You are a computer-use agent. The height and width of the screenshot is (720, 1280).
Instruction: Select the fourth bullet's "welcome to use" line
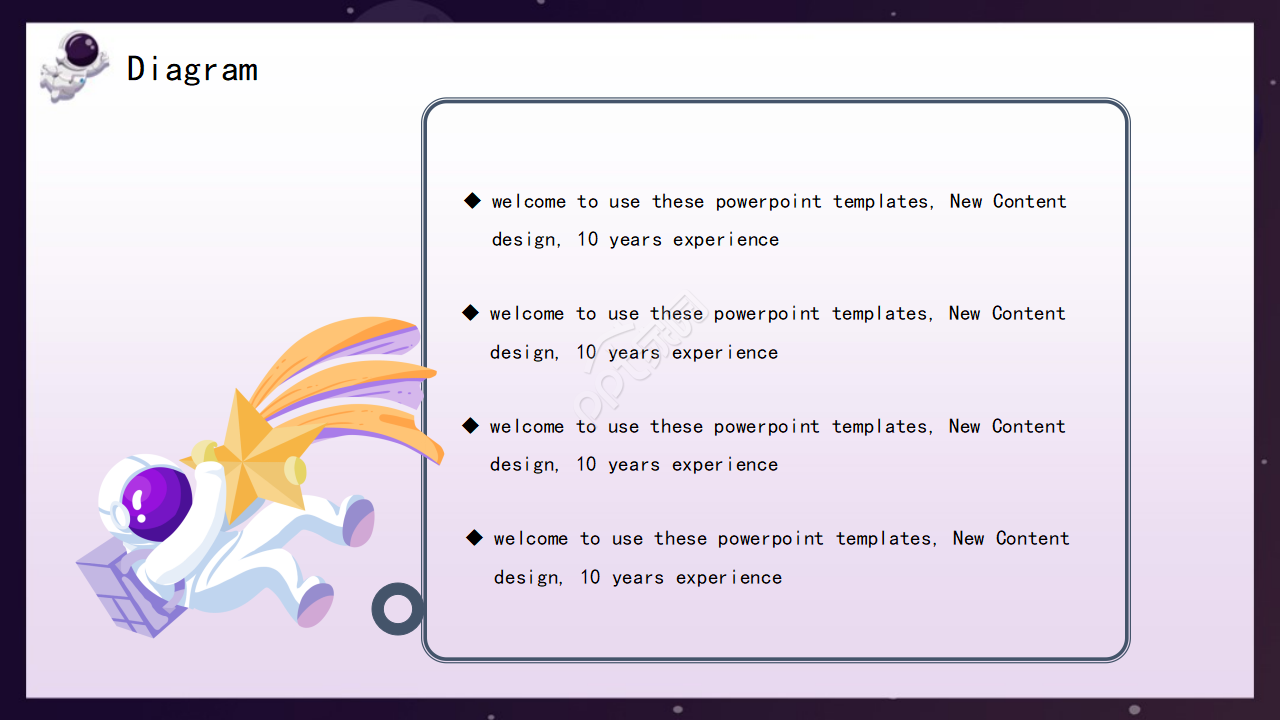click(781, 538)
